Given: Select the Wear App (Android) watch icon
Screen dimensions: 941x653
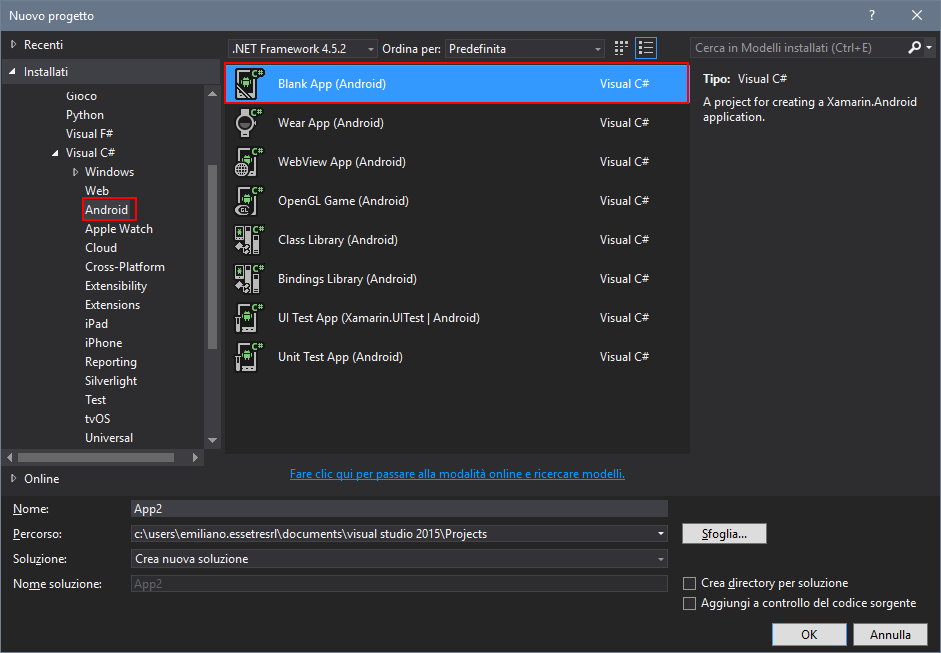Looking at the screenshot, I should click(249, 123).
